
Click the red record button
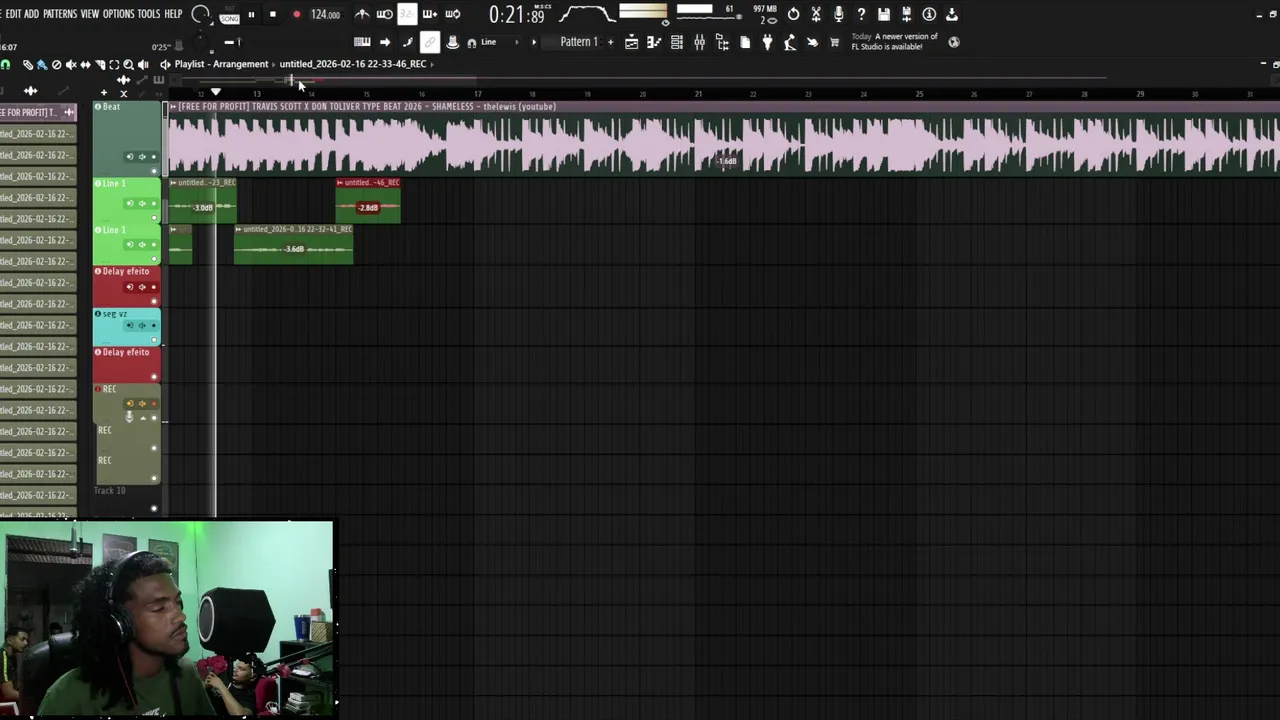pyautogui.click(x=297, y=14)
